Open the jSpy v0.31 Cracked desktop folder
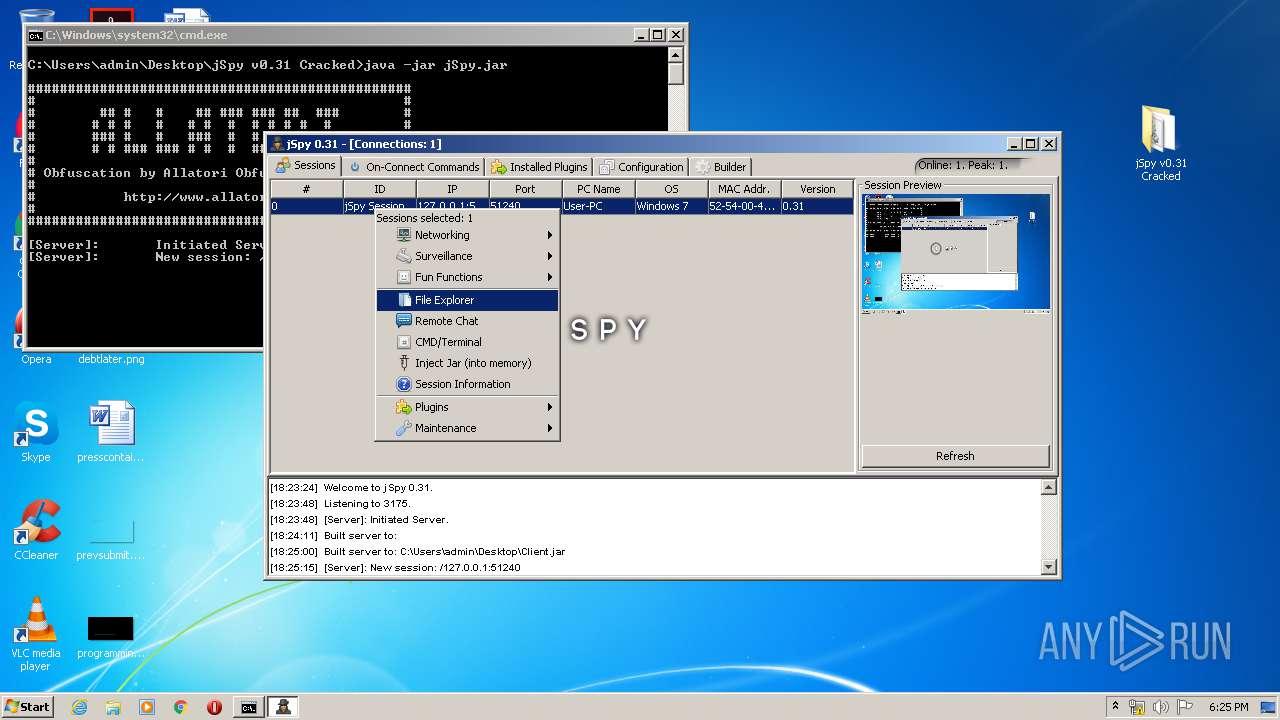 click(x=1160, y=143)
